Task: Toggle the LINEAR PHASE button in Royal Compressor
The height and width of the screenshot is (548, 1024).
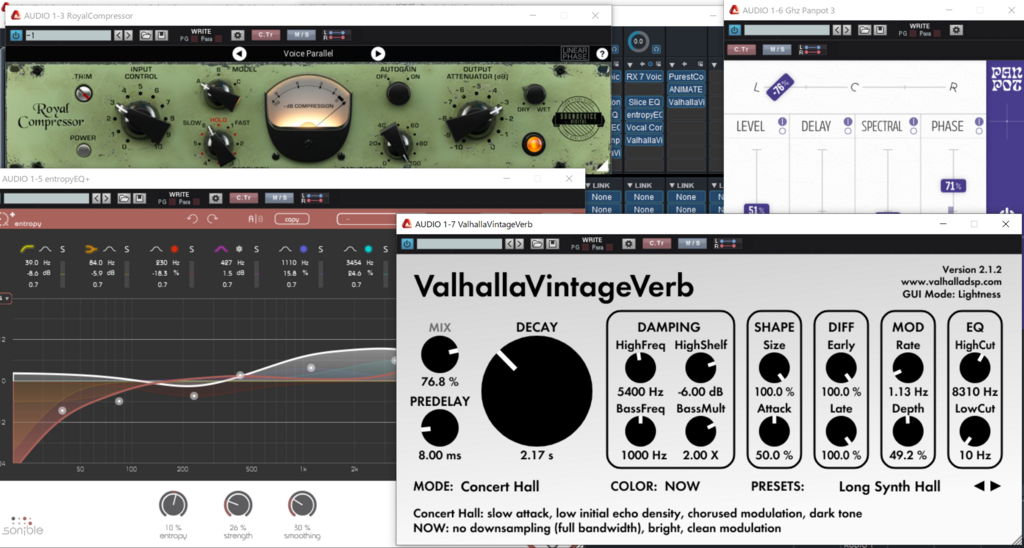Action: tap(574, 54)
